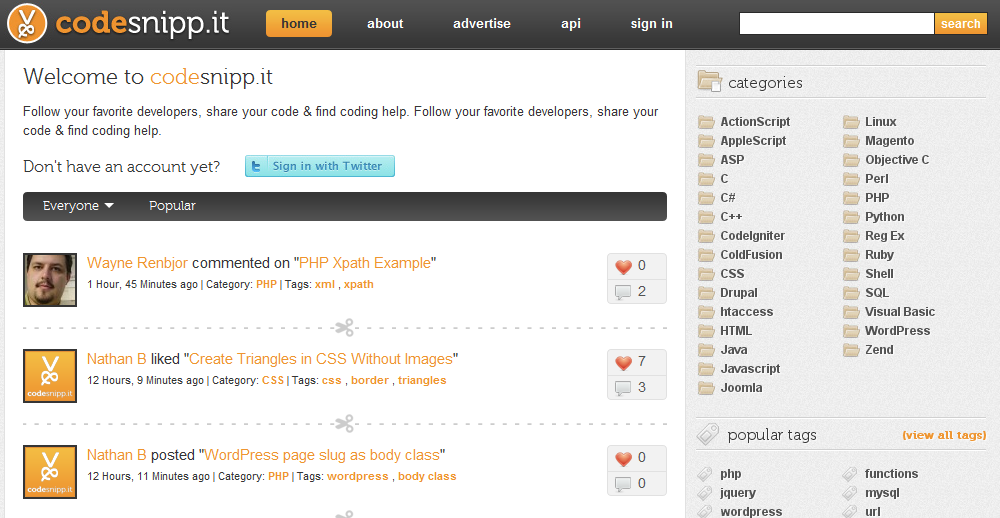Click the WordPress folder icon

tap(851, 331)
